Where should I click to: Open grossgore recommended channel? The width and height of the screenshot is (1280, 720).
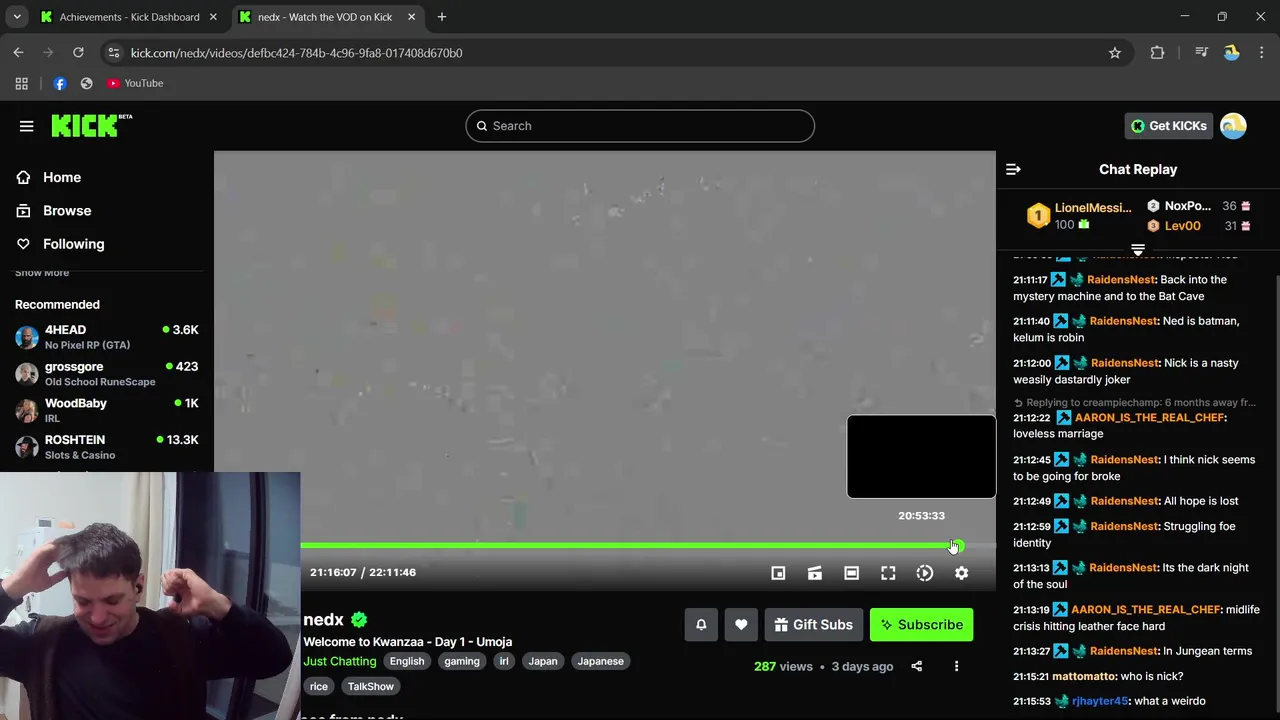click(107, 374)
